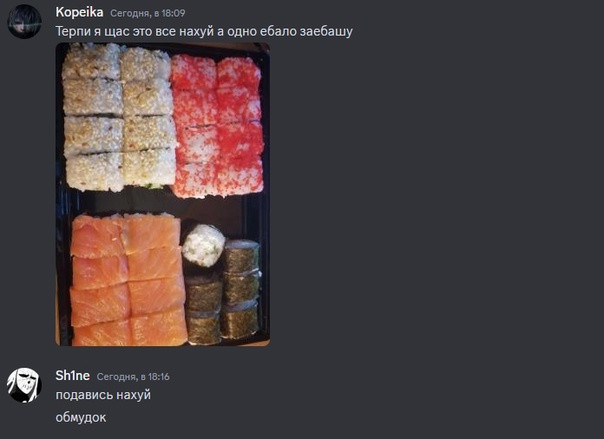Click the word 'заебашу' in Kopeika's message
Image resolution: width=604 pixels, height=439 pixels.
click(x=326, y=31)
